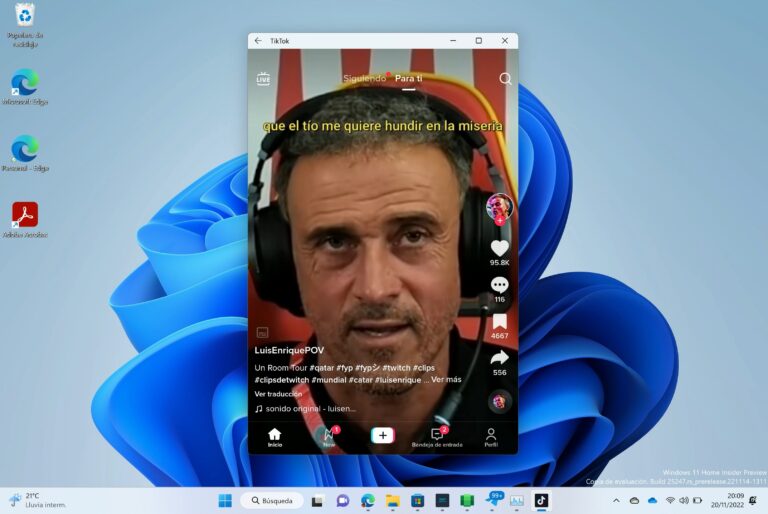The width and height of the screenshot is (768, 514).
Task: Go to Inicio home tab
Action: click(275, 437)
